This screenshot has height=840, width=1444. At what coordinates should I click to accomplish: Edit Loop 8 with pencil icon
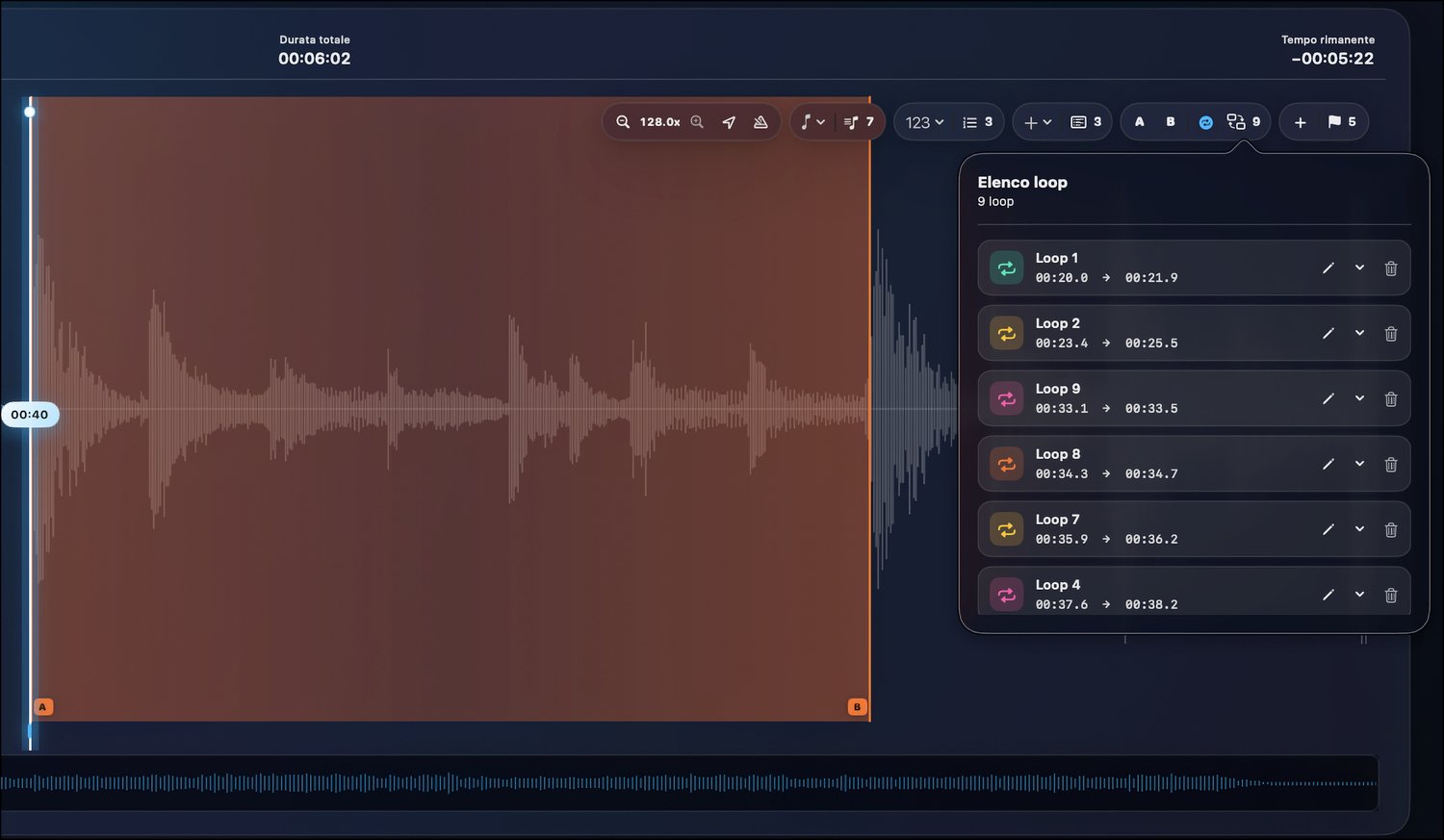1328,465
